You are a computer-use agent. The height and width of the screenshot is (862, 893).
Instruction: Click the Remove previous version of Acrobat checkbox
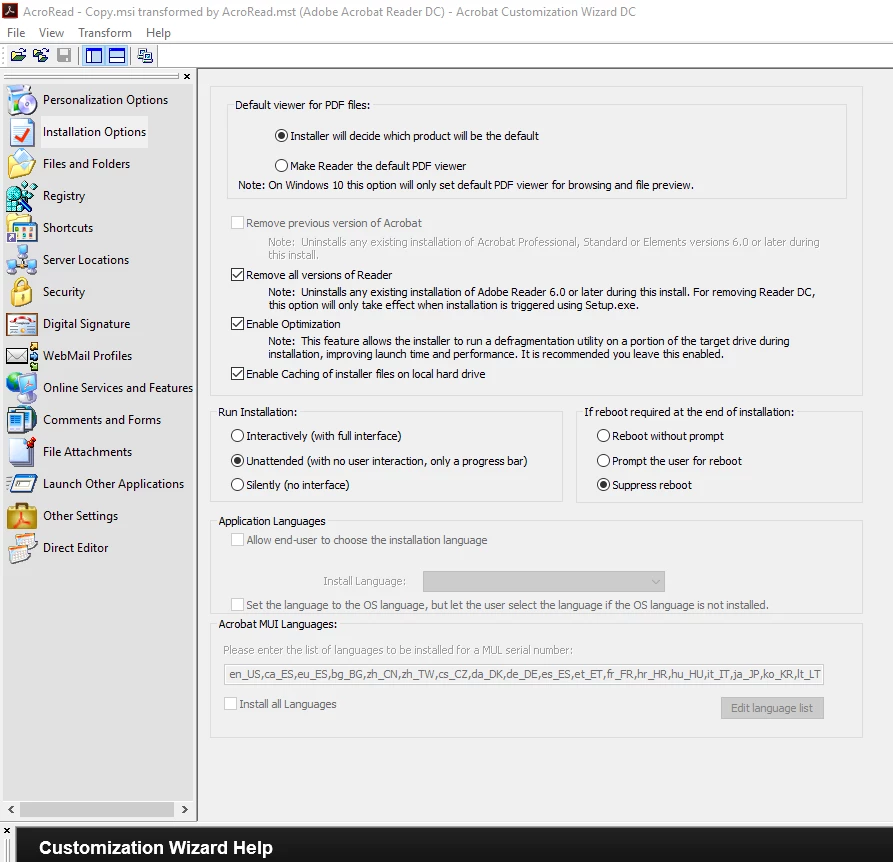[x=237, y=223]
